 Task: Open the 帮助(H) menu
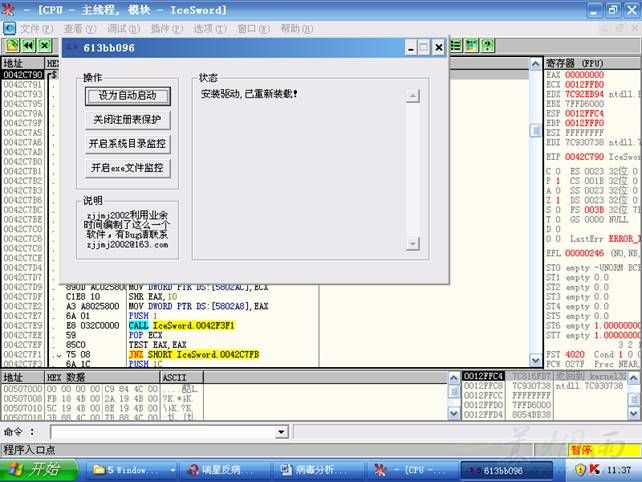297,29
